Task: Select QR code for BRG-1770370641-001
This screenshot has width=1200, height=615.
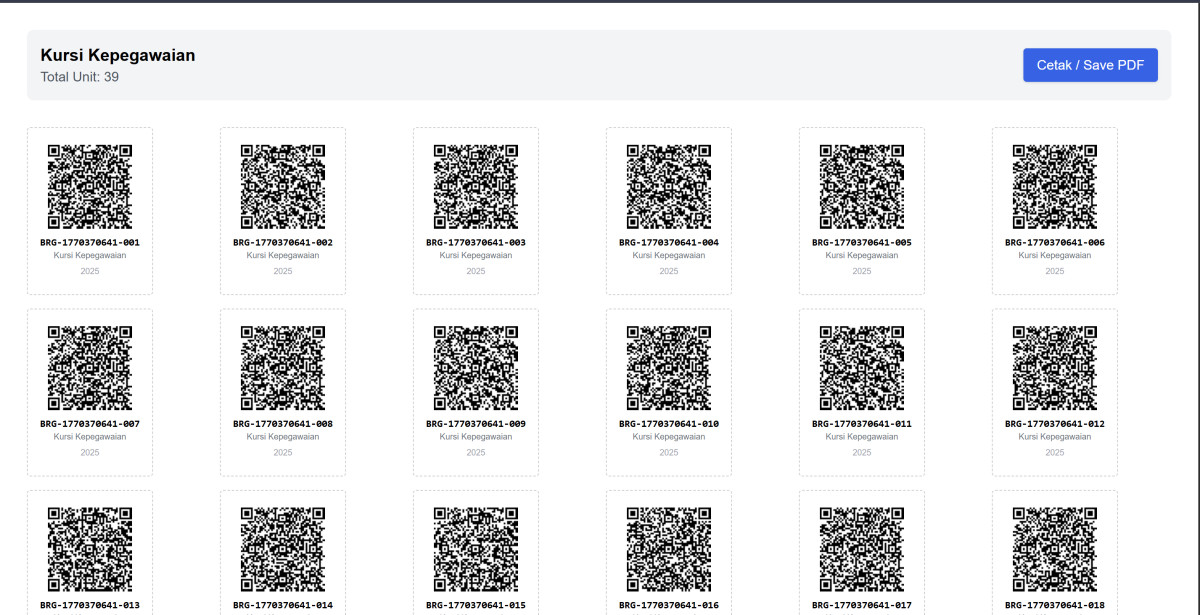Action: click(x=90, y=187)
